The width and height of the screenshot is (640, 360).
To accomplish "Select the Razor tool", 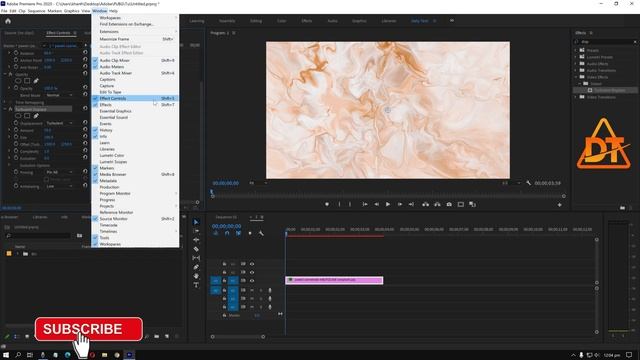I will click(x=196, y=249).
